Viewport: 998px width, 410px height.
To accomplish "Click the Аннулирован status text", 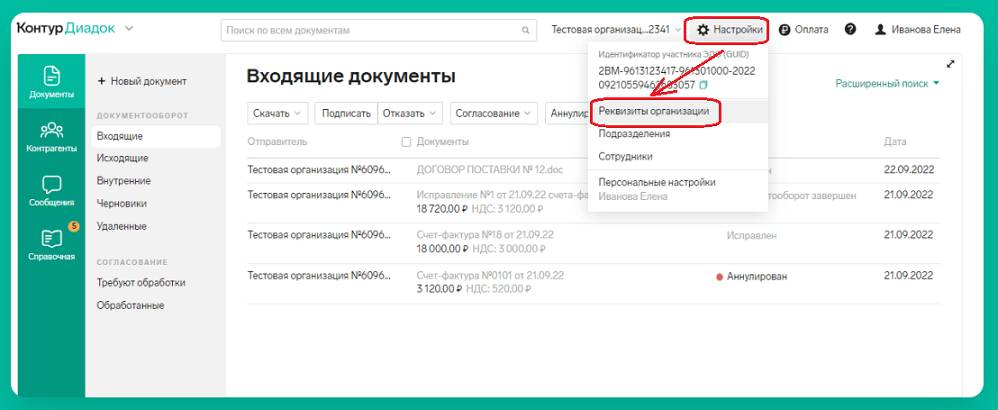I will tap(757, 276).
